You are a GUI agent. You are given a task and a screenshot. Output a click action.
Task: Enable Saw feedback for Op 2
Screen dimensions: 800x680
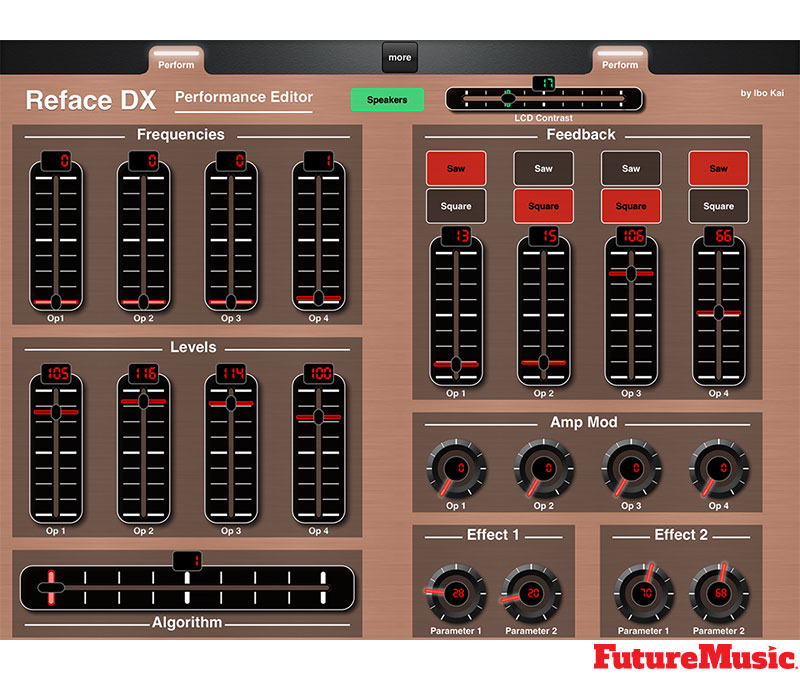(543, 168)
